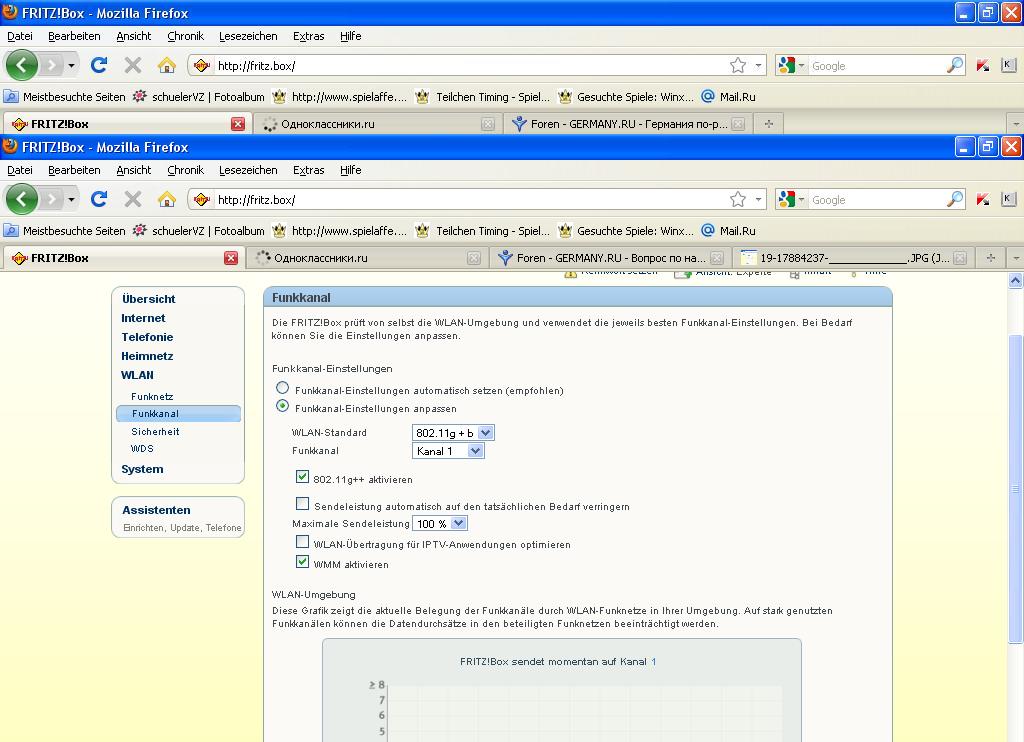The width and height of the screenshot is (1024, 742).
Task: Switch to 19-17884237 JPG tab in front window
Action: (854, 258)
